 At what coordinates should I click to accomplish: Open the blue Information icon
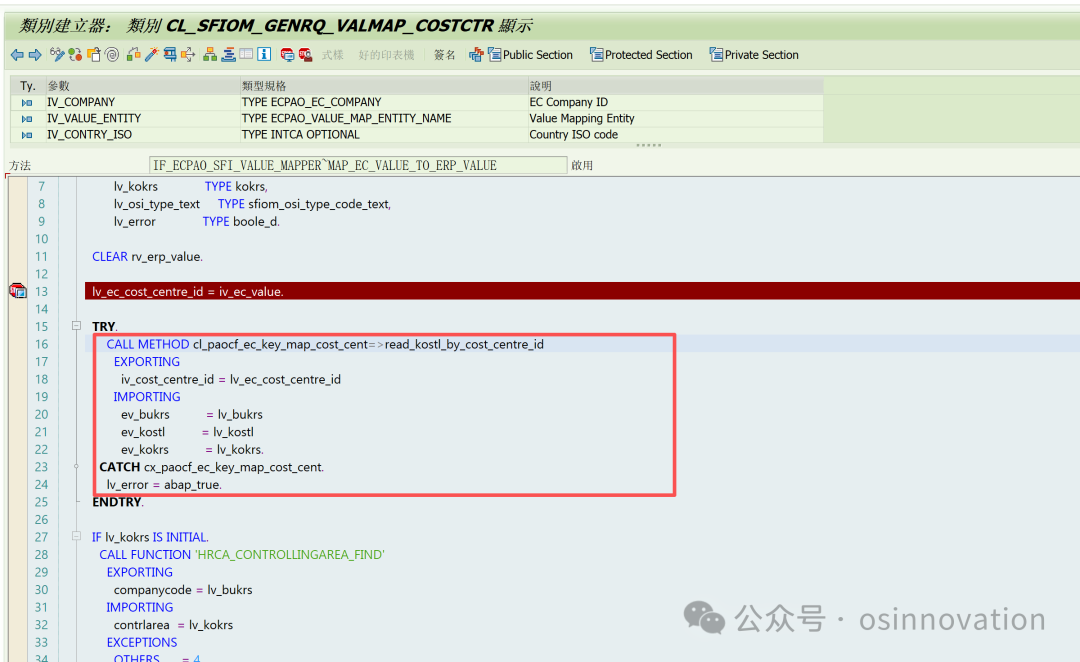point(264,54)
